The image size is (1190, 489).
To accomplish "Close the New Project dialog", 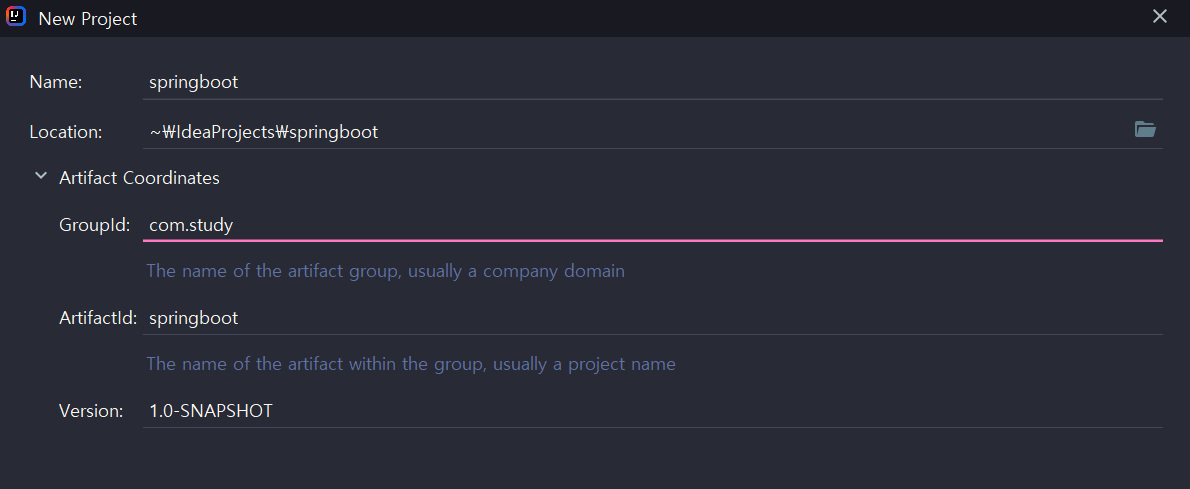I will tap(1159, 17).
